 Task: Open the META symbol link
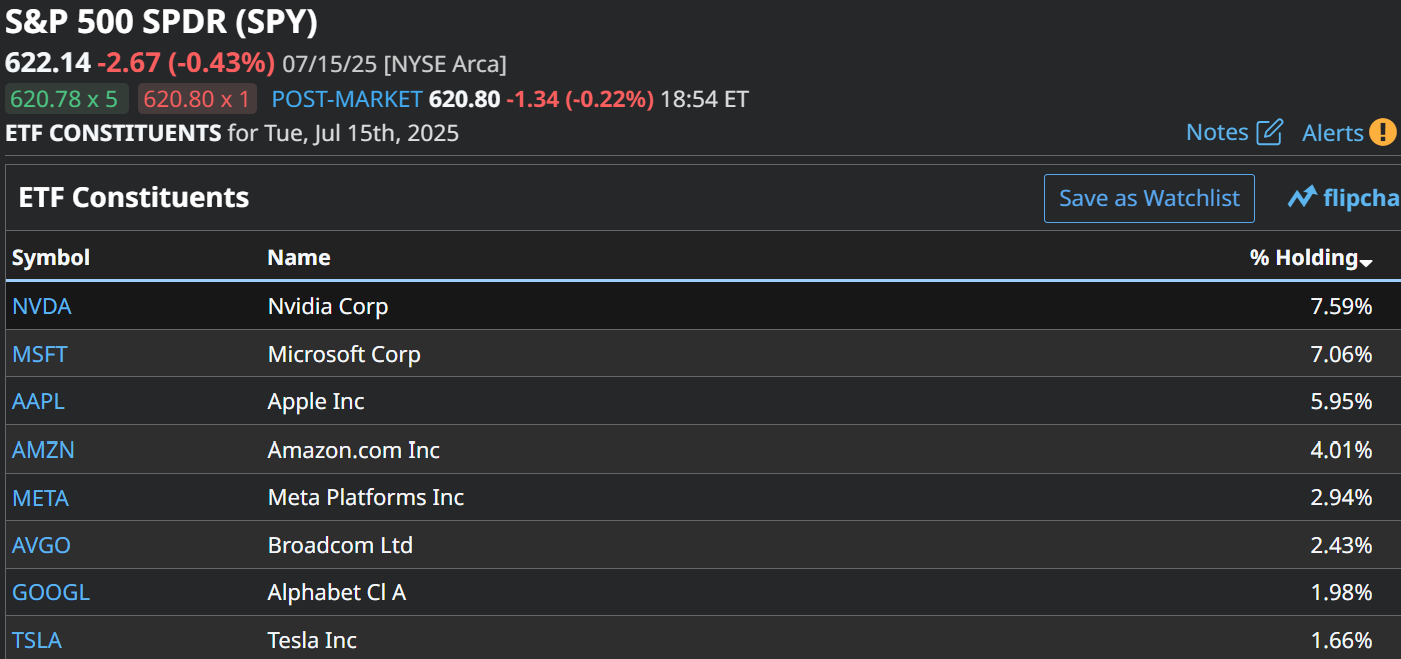41,498
